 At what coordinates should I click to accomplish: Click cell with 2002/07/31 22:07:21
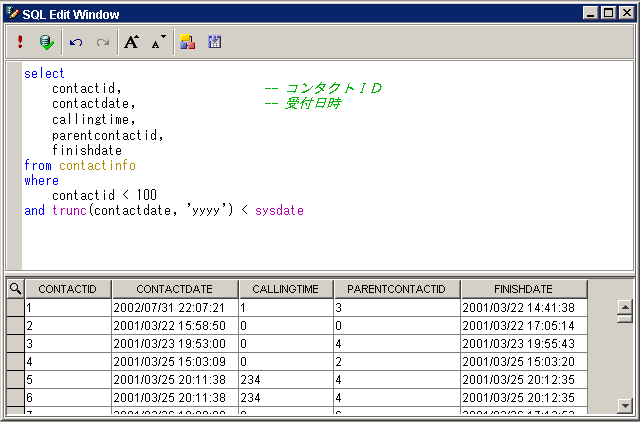click(x=174, y=308)
